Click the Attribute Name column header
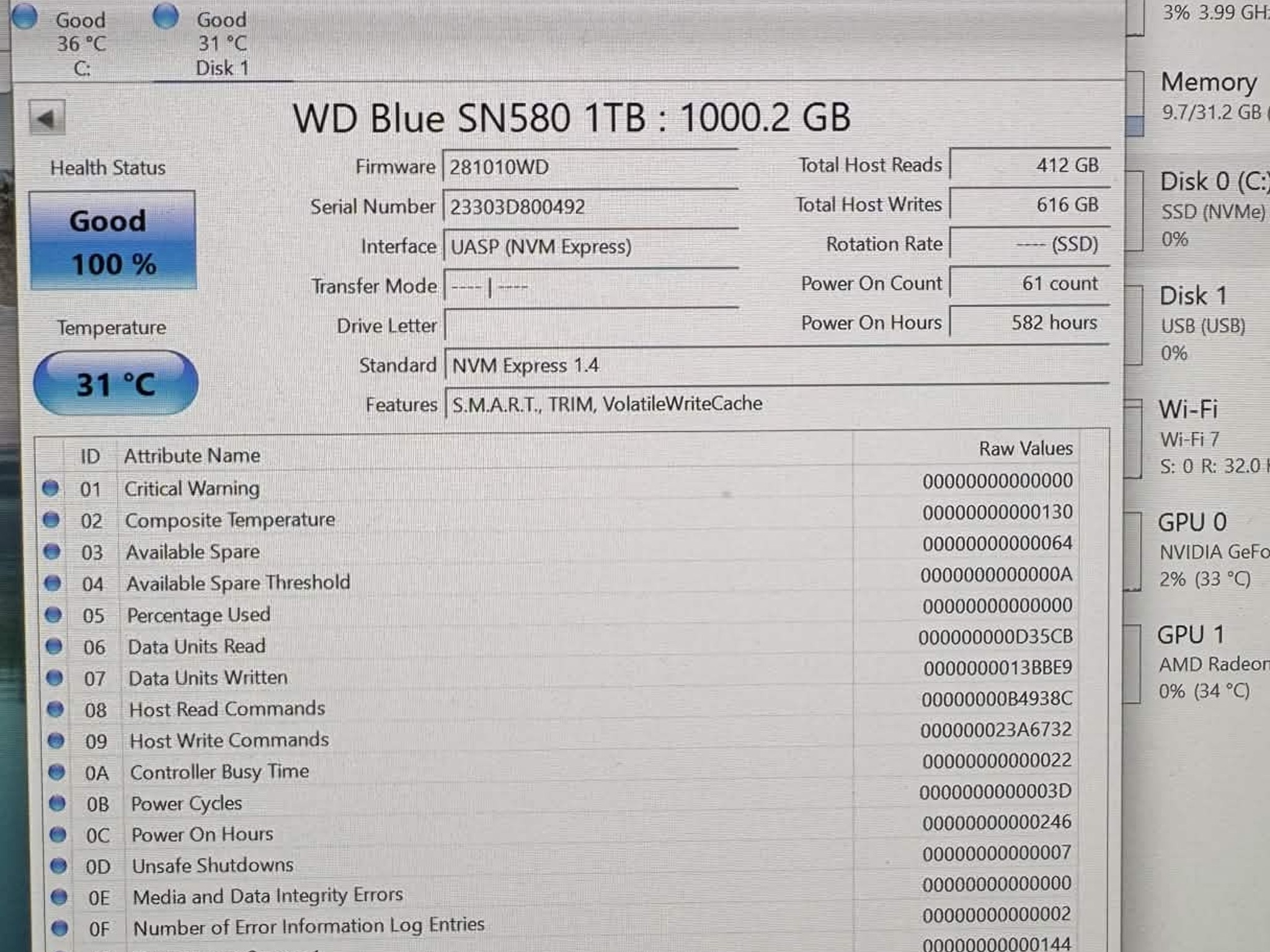Viewport: 1270px width, 952px height. (x=192, y=456)
